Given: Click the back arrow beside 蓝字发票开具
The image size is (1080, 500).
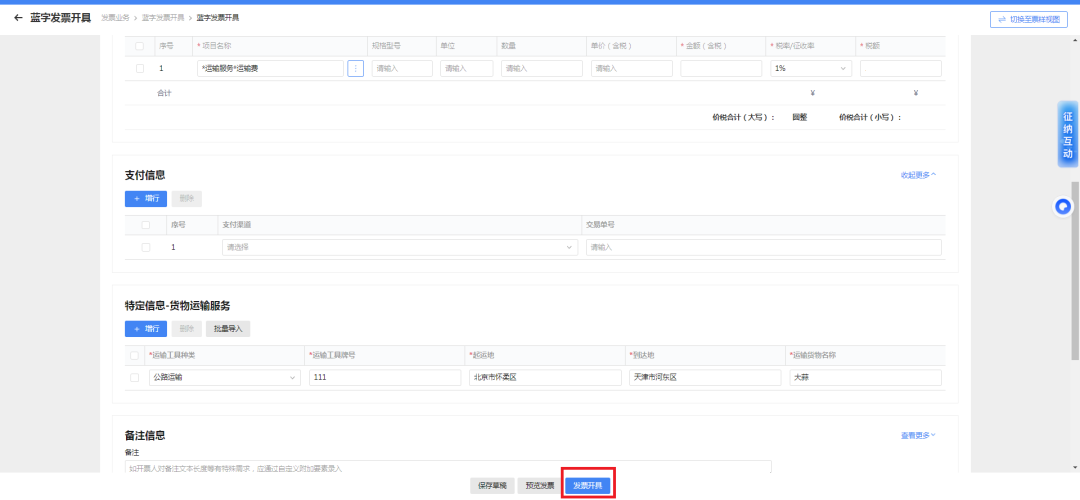Looking at the screenshot, I should (x=19, y=18).
